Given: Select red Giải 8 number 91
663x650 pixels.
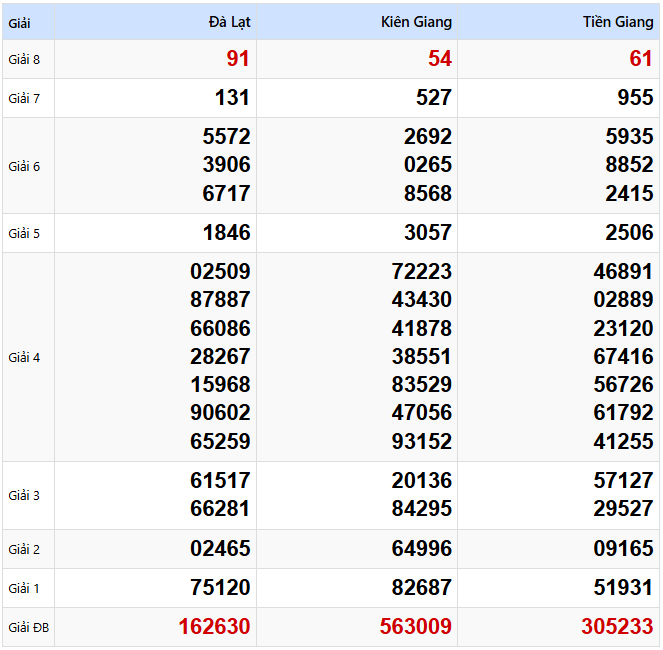Looking at the screenshot, I should point(238,59).
